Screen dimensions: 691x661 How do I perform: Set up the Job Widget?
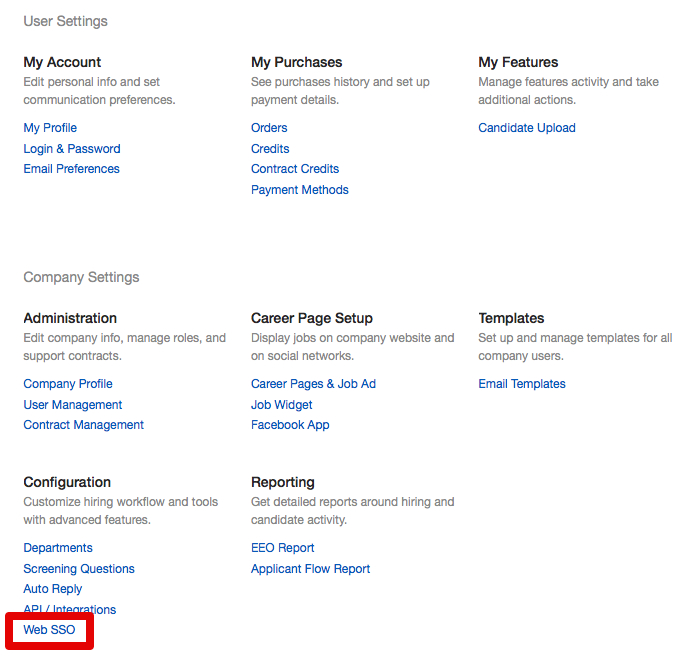click(x=282, y=405)
